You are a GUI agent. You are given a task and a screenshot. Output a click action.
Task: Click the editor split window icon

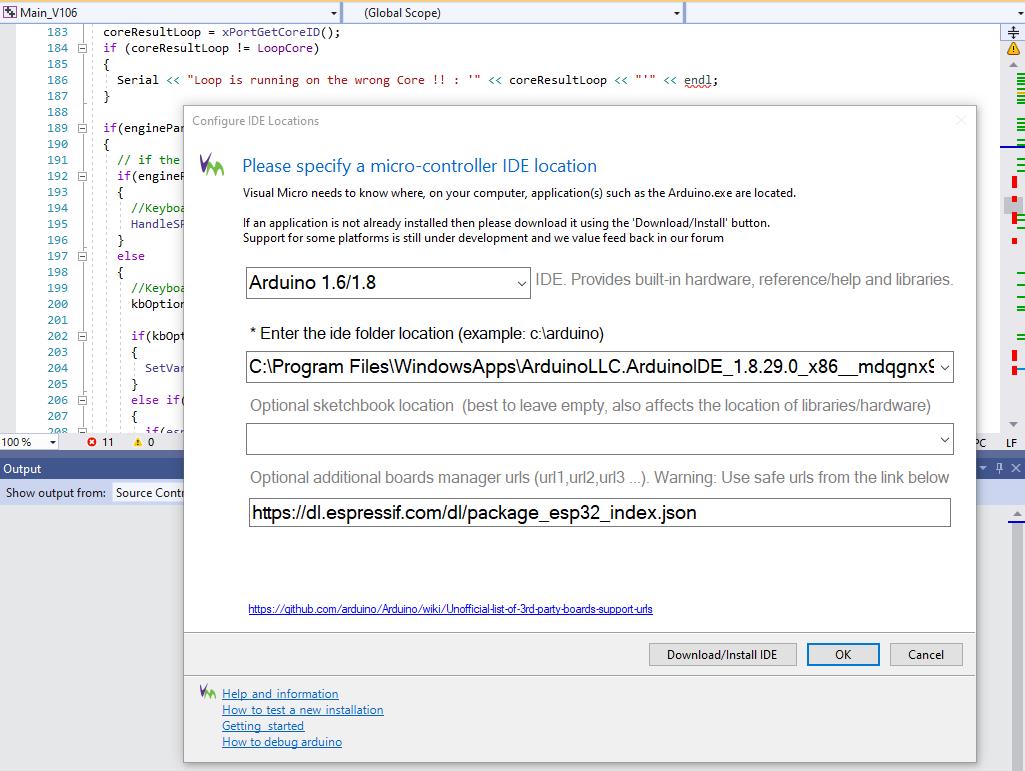[x=1013, y=32]
